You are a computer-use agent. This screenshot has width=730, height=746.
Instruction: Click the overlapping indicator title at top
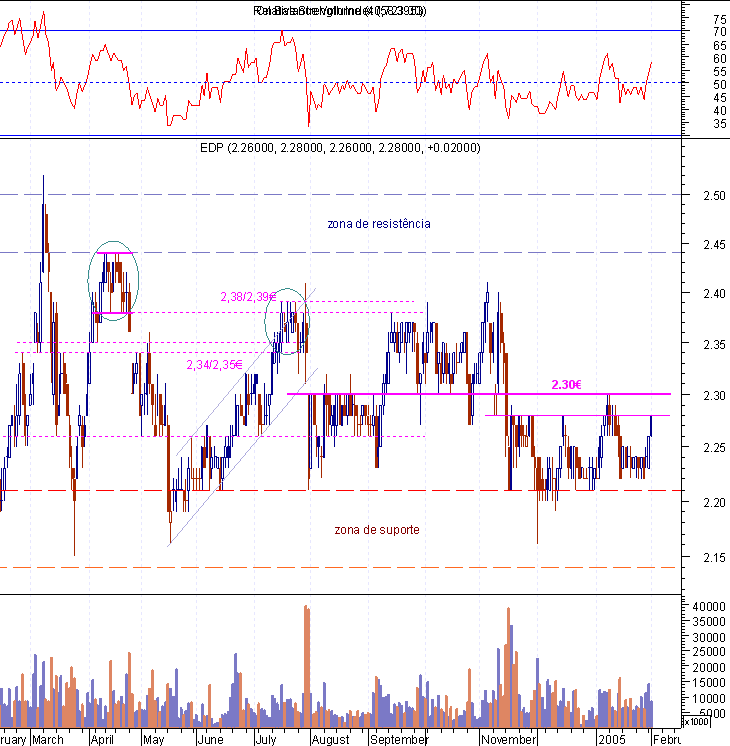pos(340,10)
